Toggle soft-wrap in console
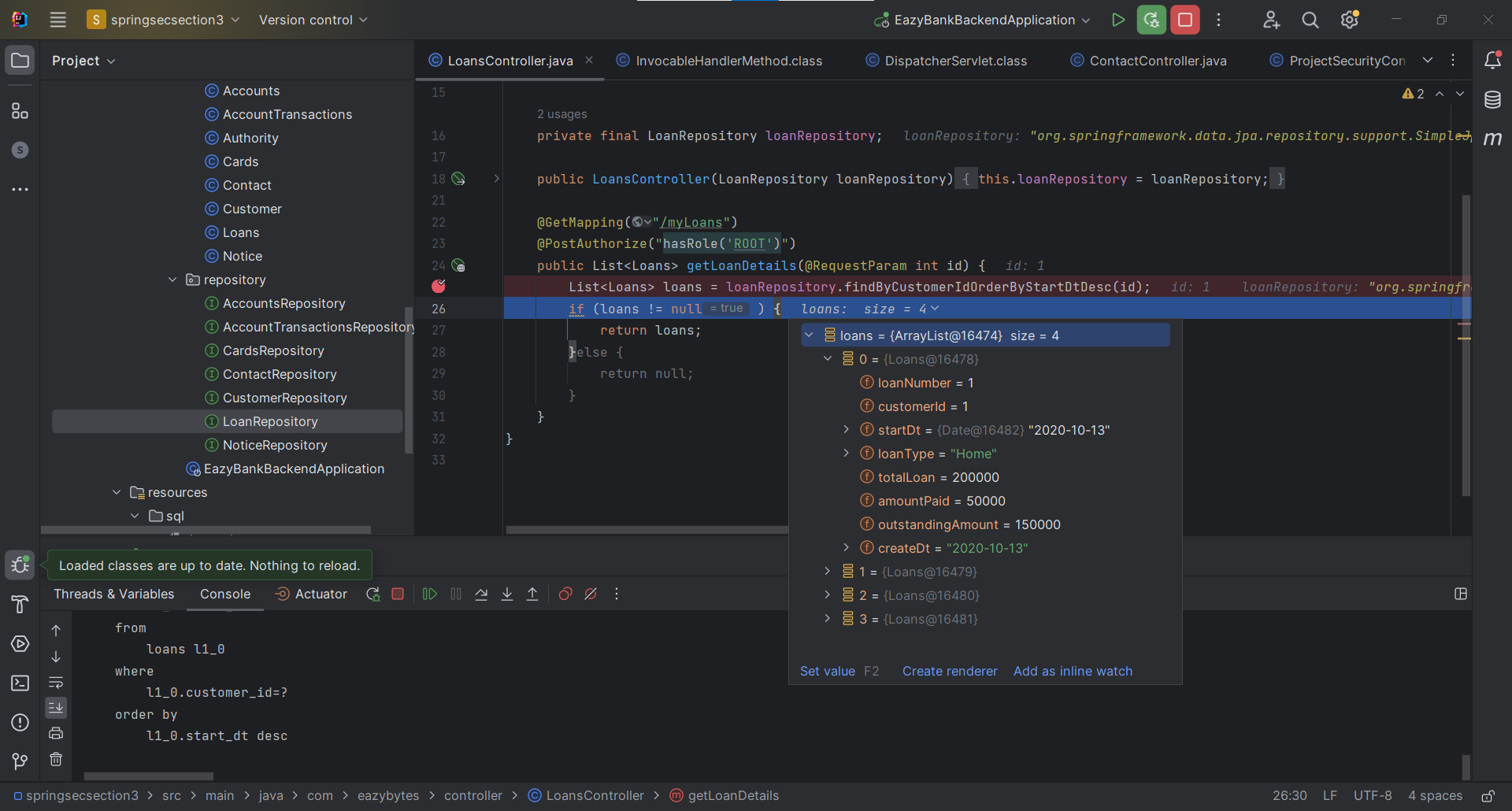The height and width of the screenshot is (811, 1512). pos(56,682)
